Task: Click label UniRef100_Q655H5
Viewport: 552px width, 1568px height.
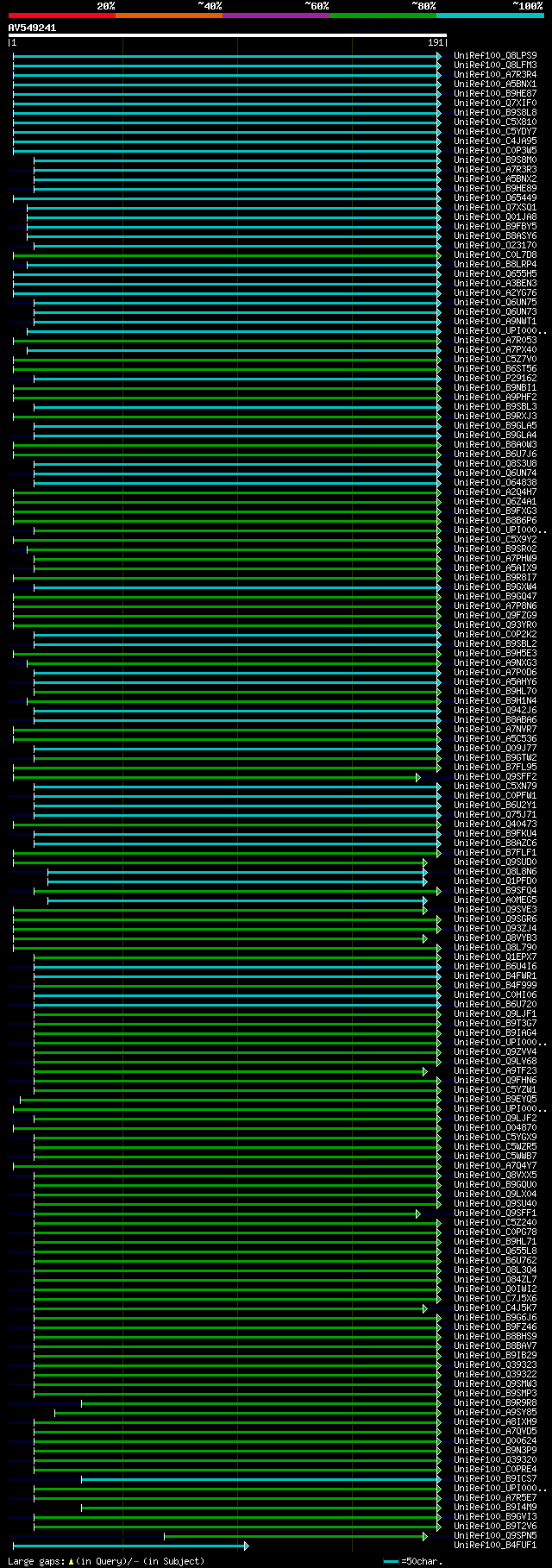Action: click(x=495, y=274)
